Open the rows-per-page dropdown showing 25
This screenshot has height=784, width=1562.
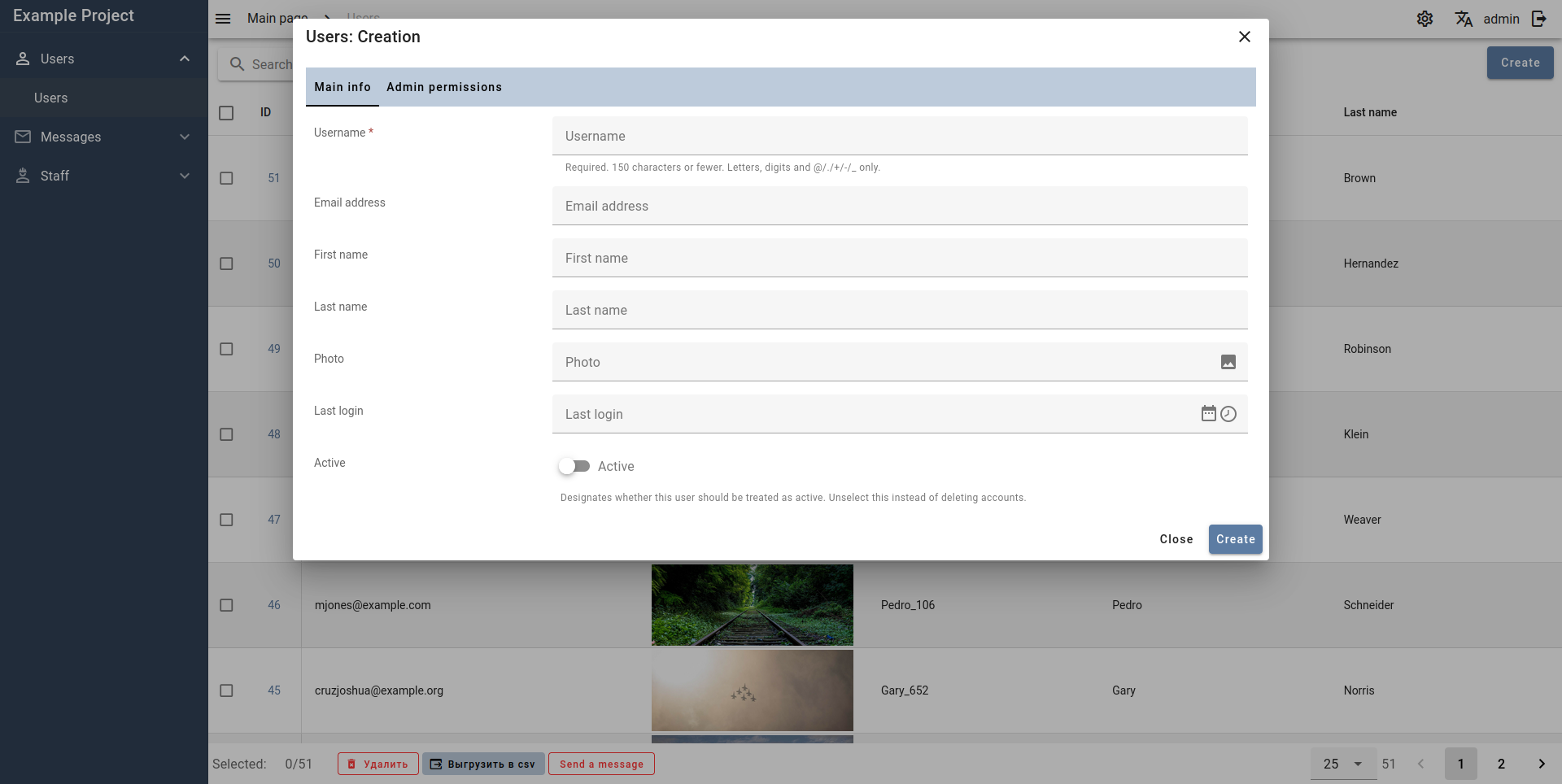[1343, 764]
